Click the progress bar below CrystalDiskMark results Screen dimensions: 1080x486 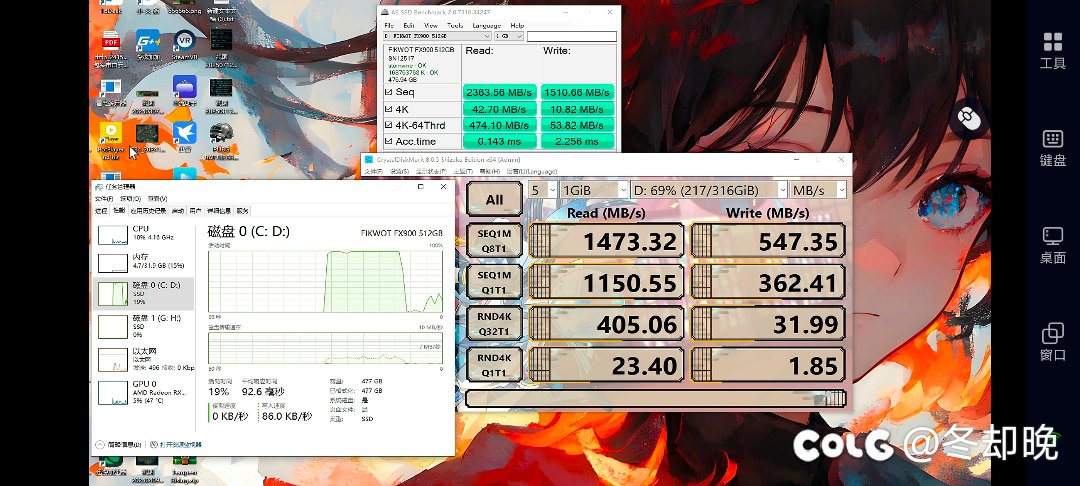point(656,399)
